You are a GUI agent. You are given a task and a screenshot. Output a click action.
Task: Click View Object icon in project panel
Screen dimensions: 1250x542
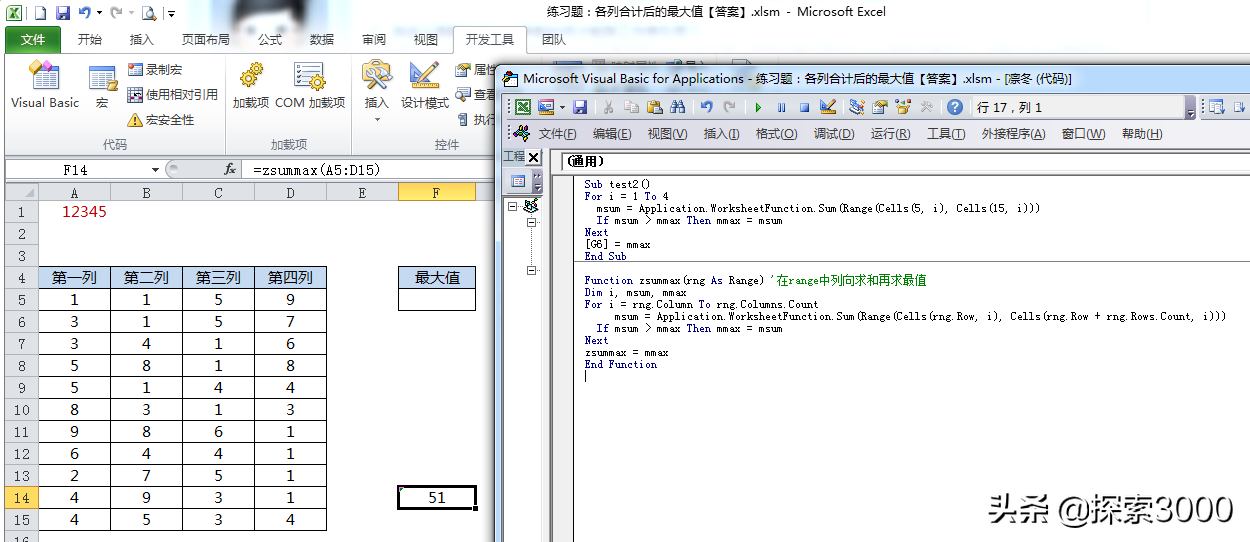(518, 181)
